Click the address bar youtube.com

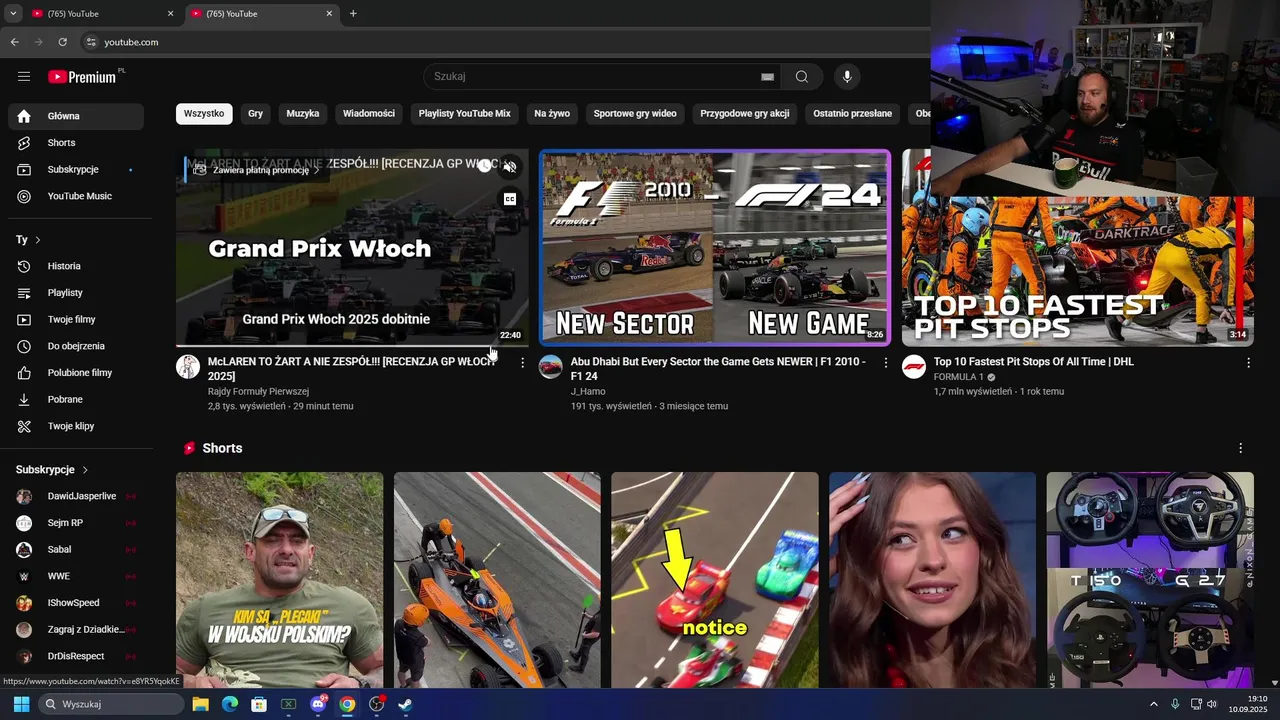tap(131, 42)
